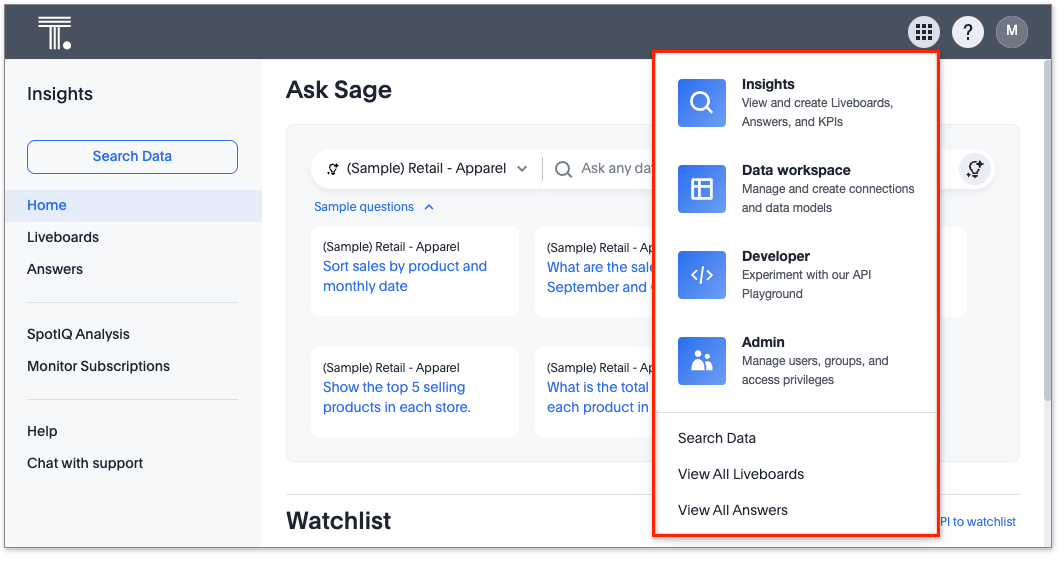Open the Admin users icon

[702, 361]
